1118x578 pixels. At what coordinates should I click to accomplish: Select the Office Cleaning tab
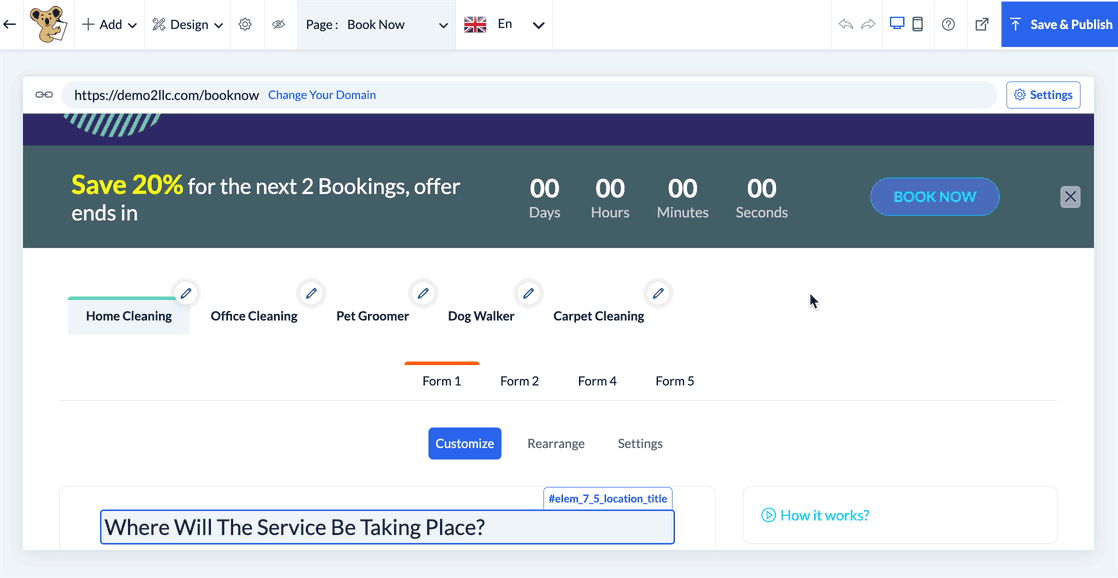tap(254, 316)
